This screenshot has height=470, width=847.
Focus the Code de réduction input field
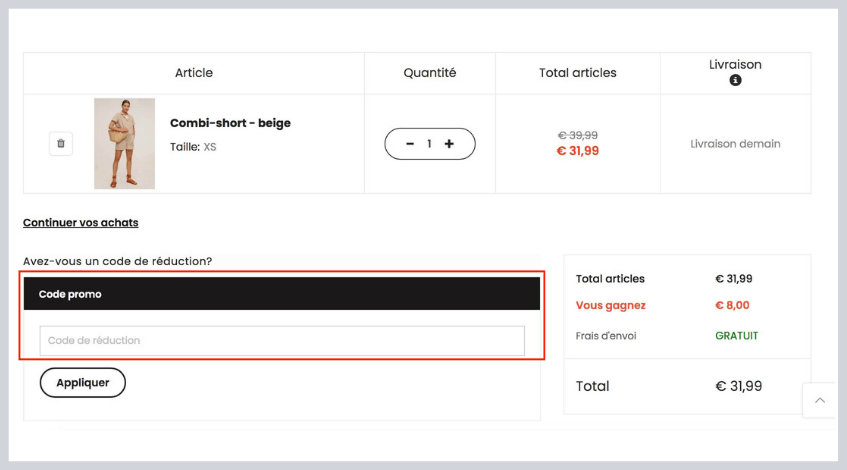click(x=281, y=340)
